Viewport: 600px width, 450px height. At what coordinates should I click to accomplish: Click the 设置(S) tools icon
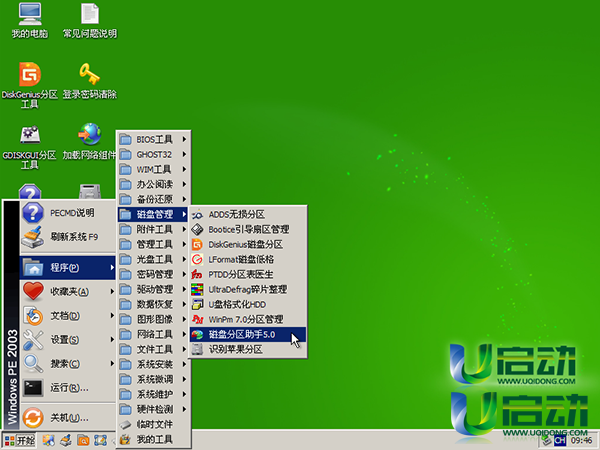click(33, 339)
